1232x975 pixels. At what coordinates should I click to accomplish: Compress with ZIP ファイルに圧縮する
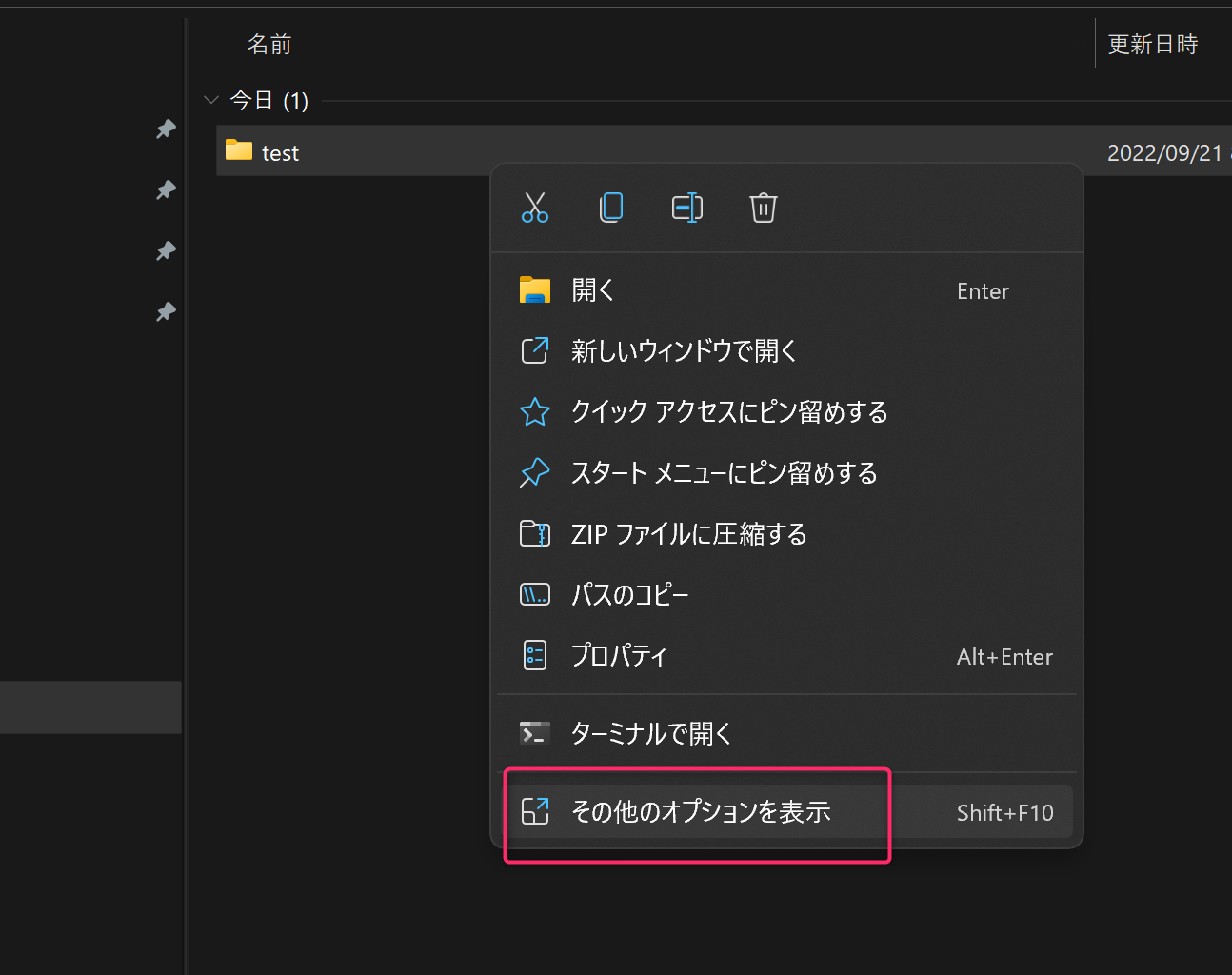point(688,534)
